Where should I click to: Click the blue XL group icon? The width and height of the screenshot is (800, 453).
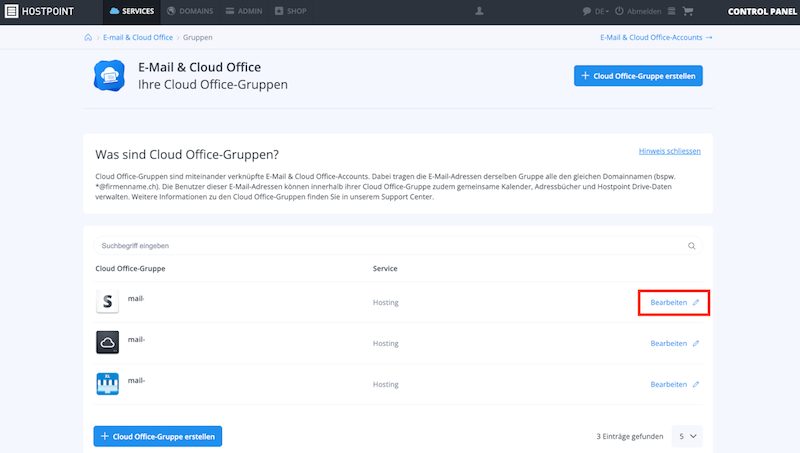pyautogui.click(x=108, y=384)
